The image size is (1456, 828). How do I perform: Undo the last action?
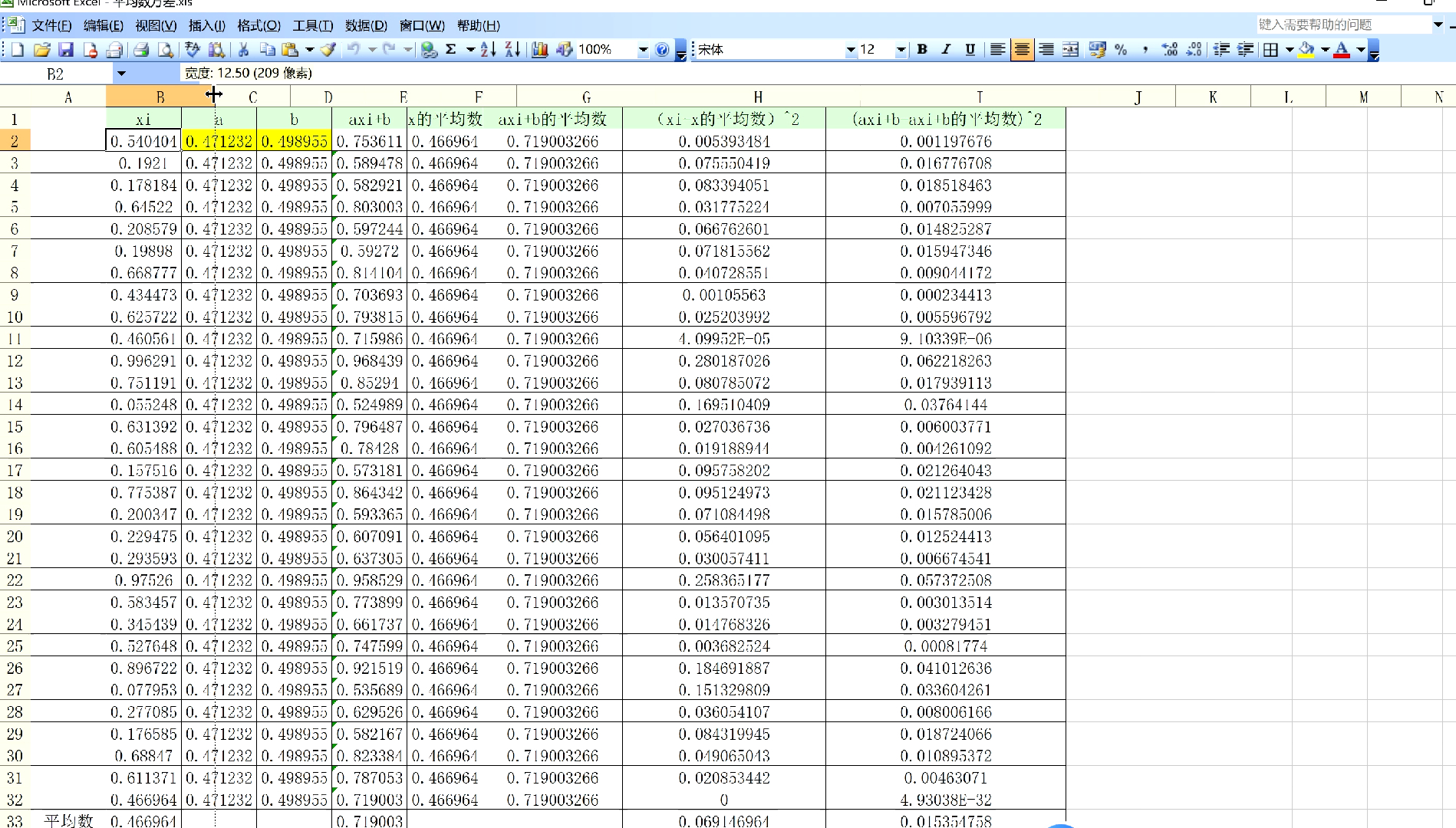(354, 50)
